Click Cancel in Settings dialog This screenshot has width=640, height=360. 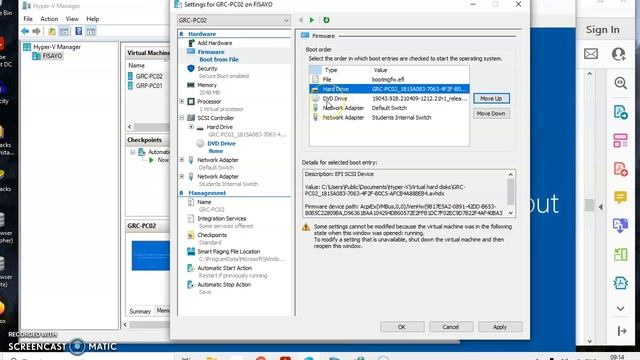(x=451, y=327)
